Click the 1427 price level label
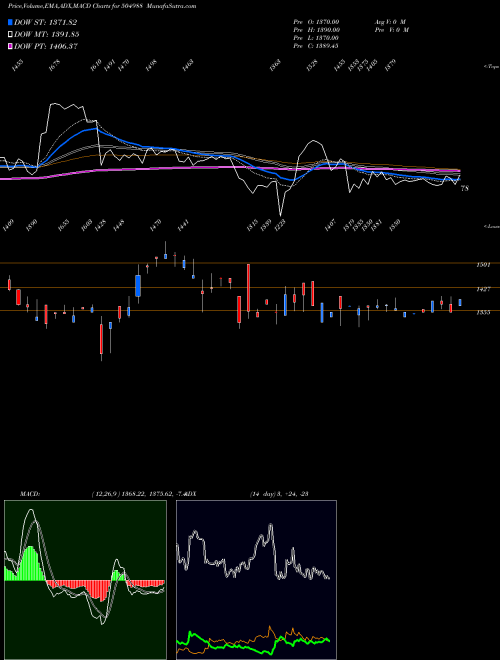Viewport: 500px width, 660px height. point(483,289)
